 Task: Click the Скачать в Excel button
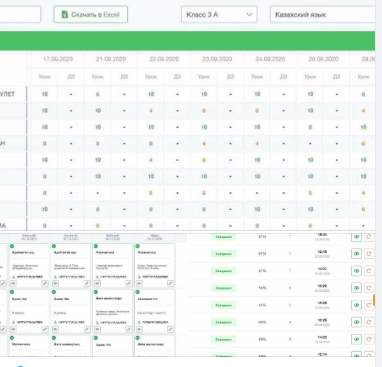[90, 14]
